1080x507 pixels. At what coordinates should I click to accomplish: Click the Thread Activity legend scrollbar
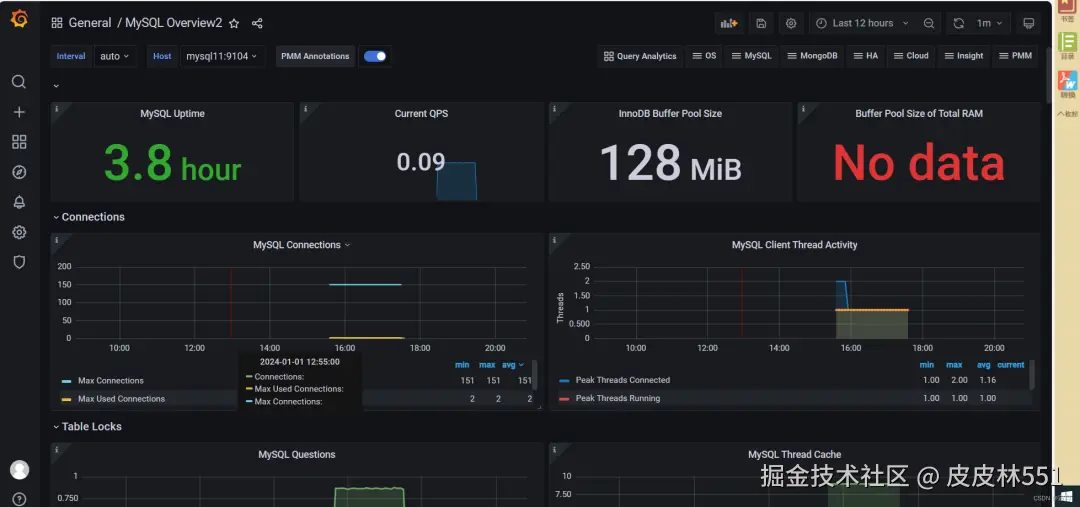coord(1032,375)
